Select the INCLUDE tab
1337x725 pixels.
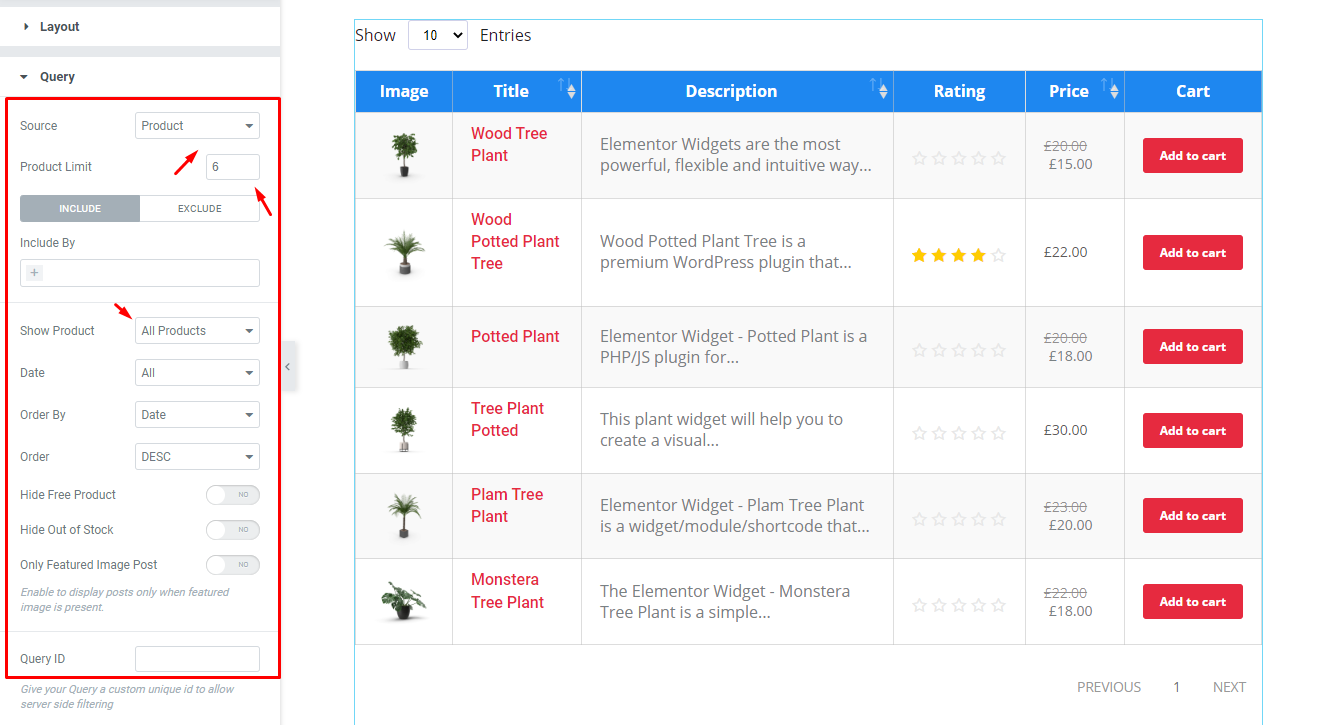(x=79, y=208)
